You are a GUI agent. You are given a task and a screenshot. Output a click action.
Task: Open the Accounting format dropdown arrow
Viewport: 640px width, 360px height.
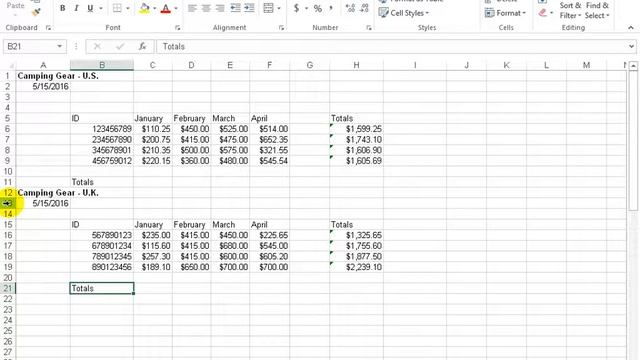(306, 8)
